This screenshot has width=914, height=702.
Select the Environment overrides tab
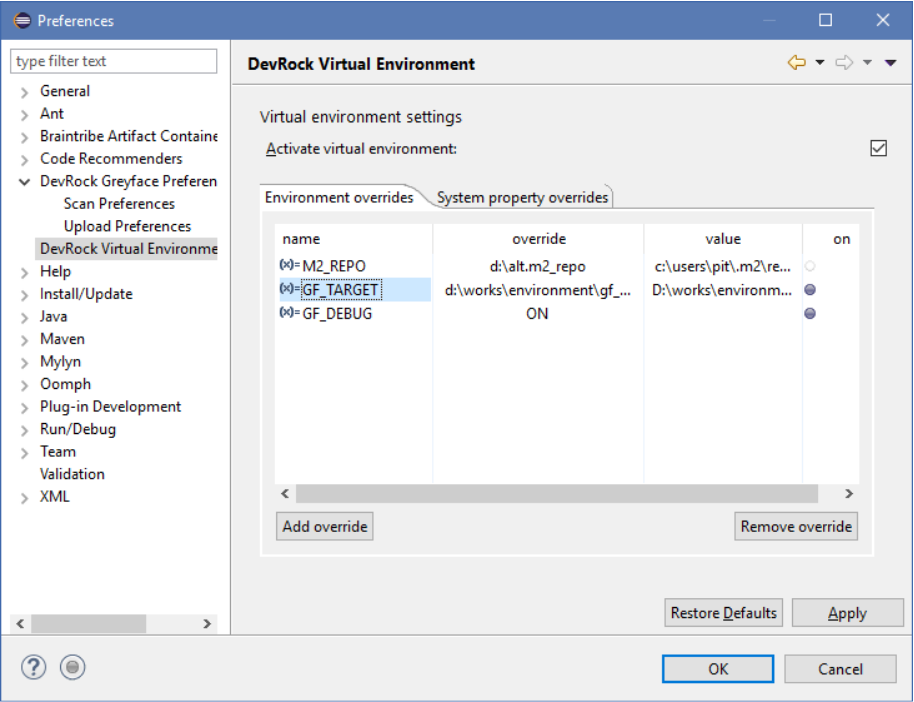(x=339, y=198)
